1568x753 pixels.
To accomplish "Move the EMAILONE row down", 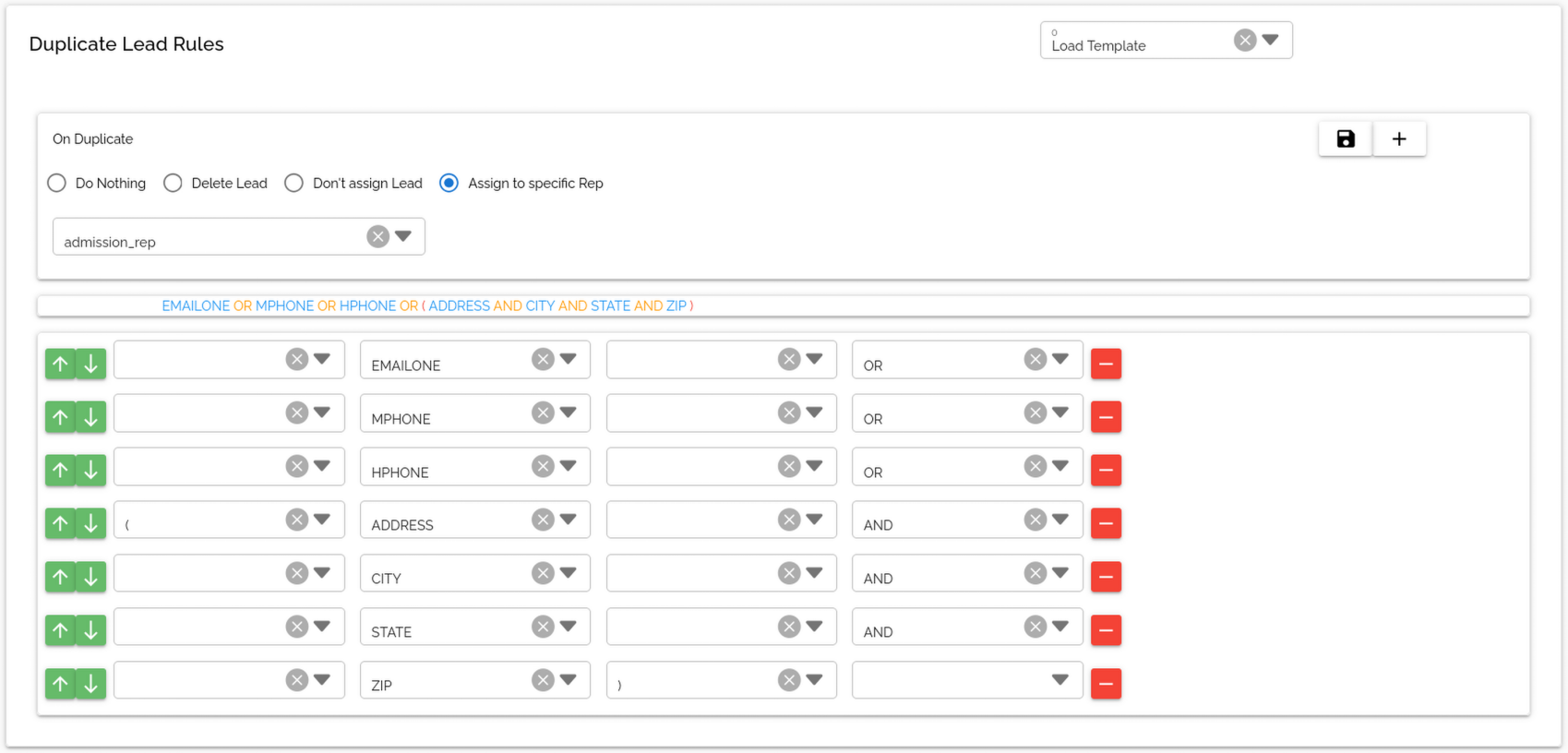I will click(x=90, y=364).
